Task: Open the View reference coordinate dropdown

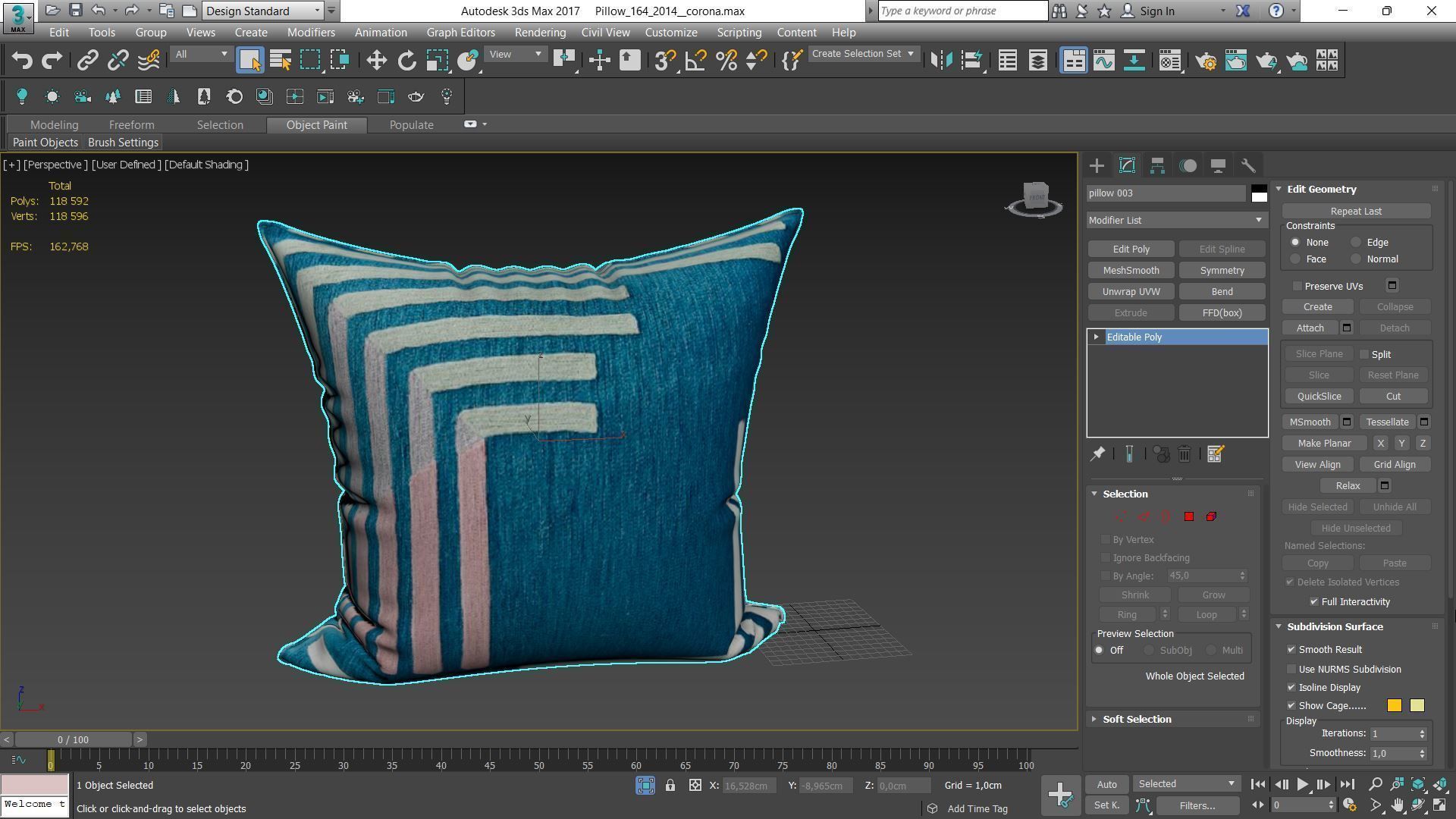Action: [x=516, y=55]
